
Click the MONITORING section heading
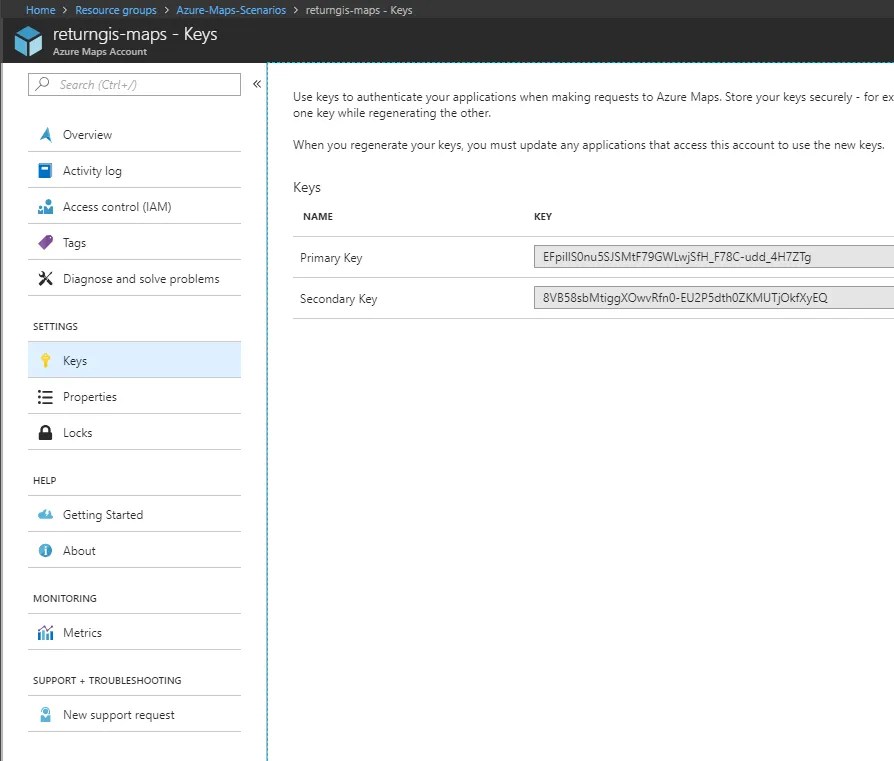coord(65,599)
